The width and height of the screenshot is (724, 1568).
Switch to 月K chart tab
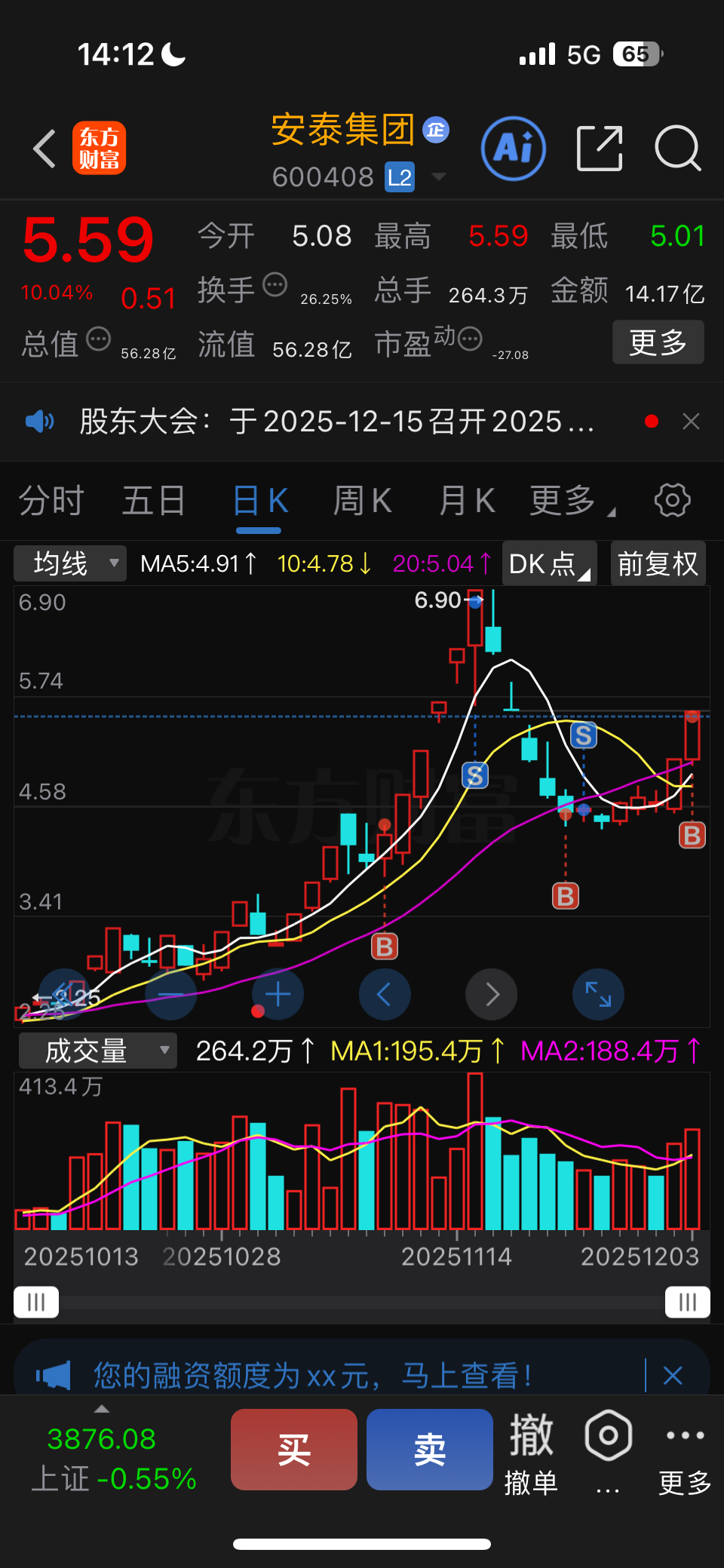tap(467, 501)
